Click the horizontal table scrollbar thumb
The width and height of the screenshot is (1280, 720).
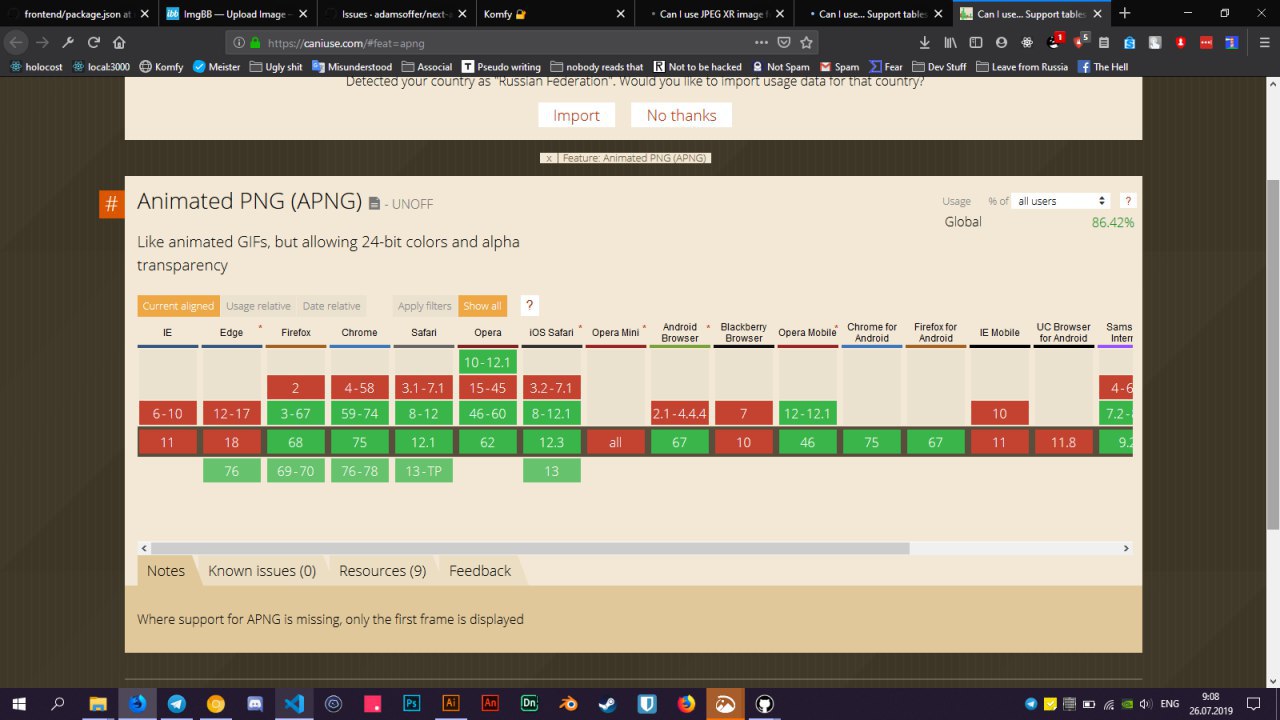pos(530,548)
